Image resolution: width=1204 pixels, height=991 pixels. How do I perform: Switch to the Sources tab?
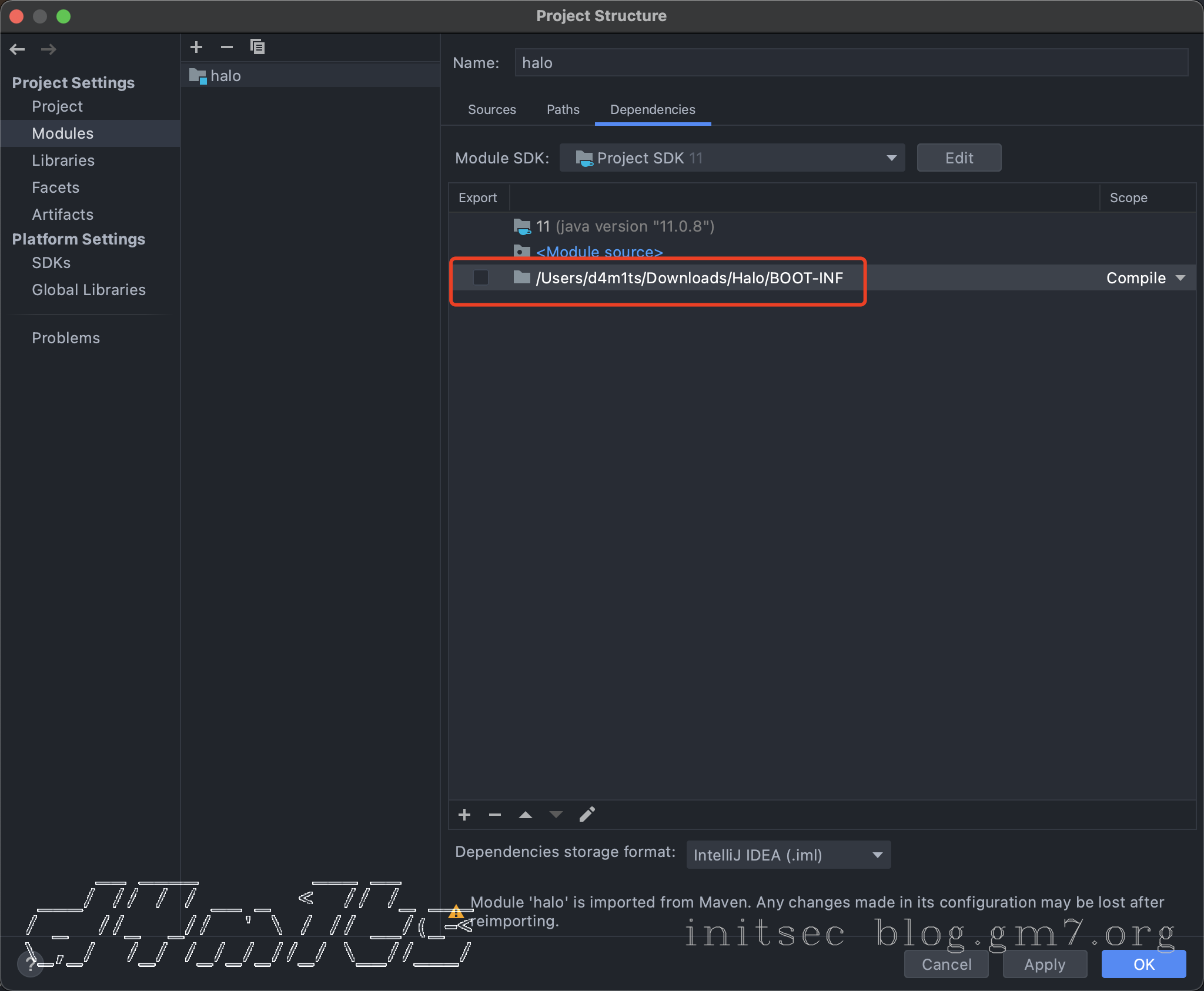[x=491, y=110]
